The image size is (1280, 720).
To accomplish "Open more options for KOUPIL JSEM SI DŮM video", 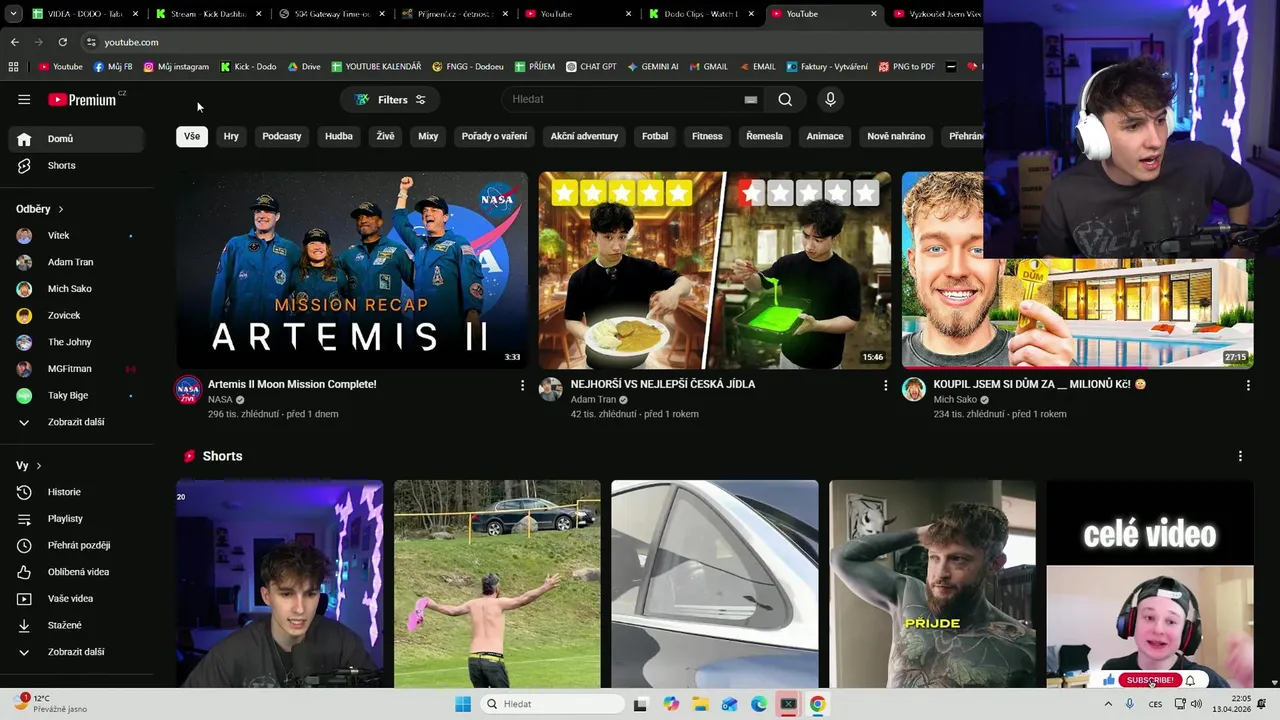I will click(1248, 385).
